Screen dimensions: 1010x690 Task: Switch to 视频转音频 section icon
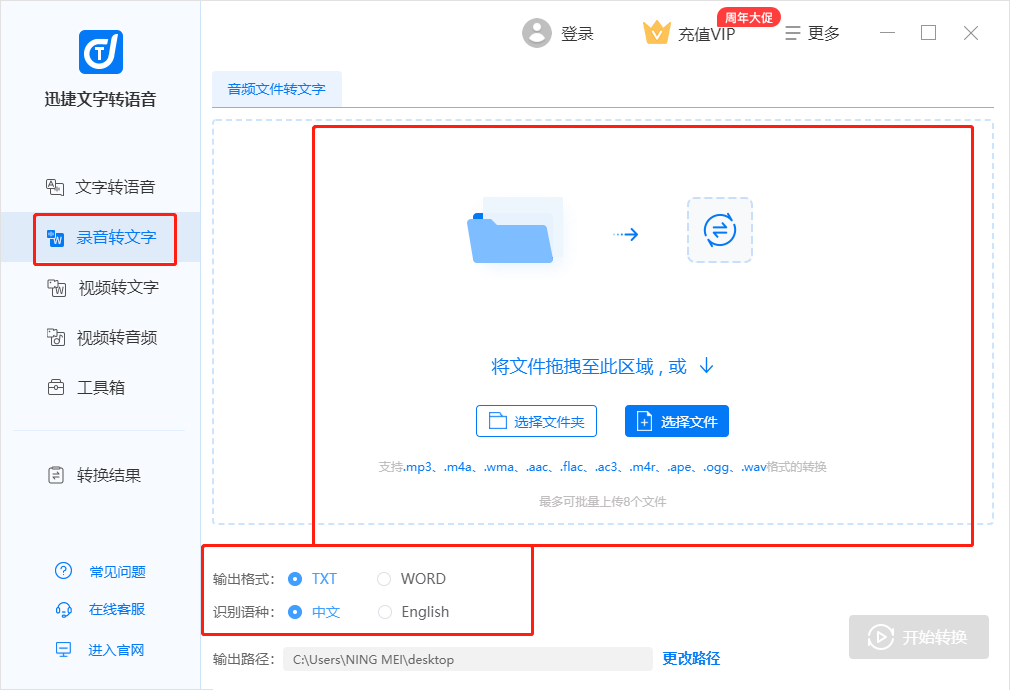pos(56,337)
